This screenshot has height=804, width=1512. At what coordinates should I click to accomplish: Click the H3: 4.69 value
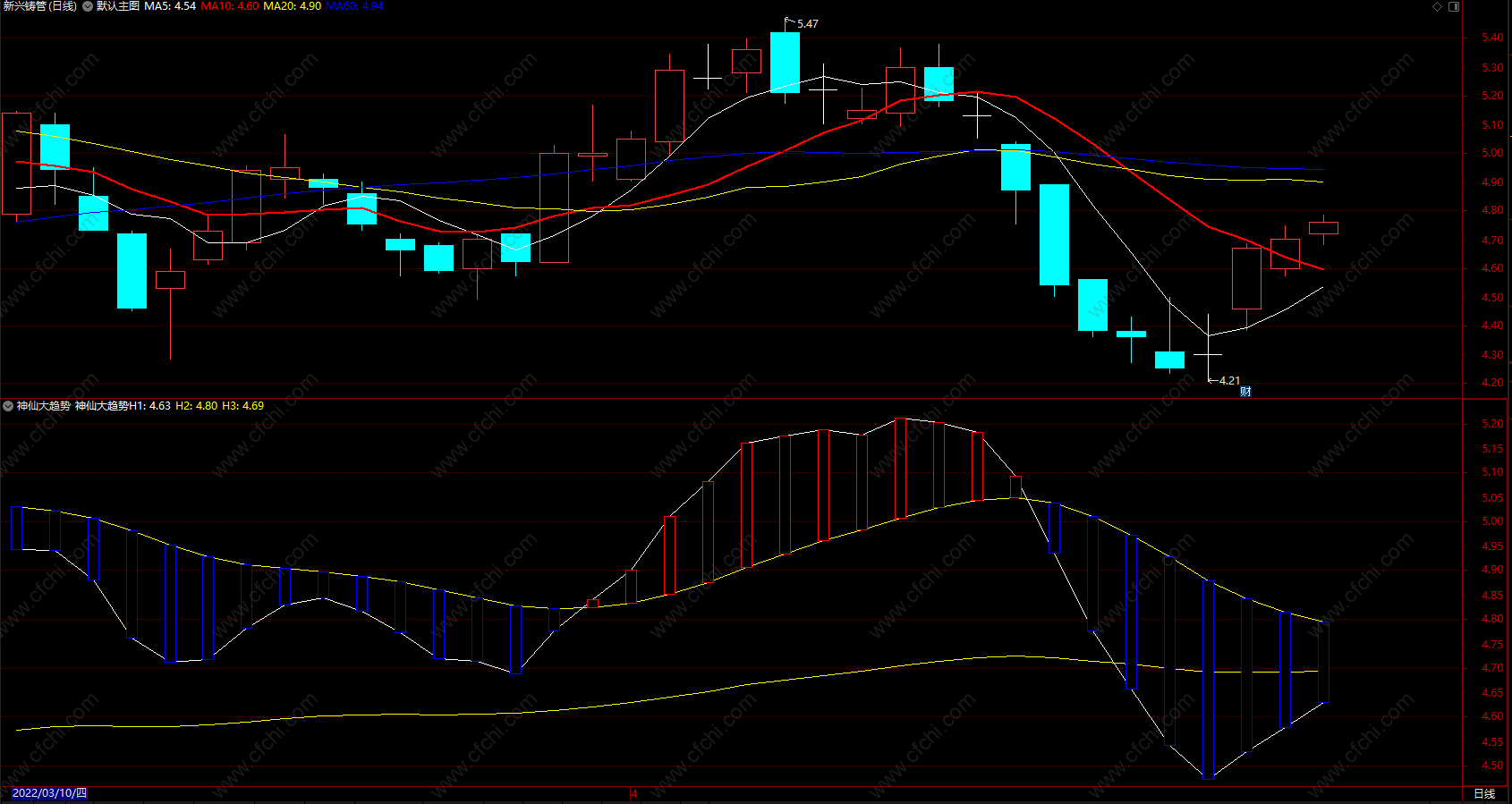pos(243,406)
